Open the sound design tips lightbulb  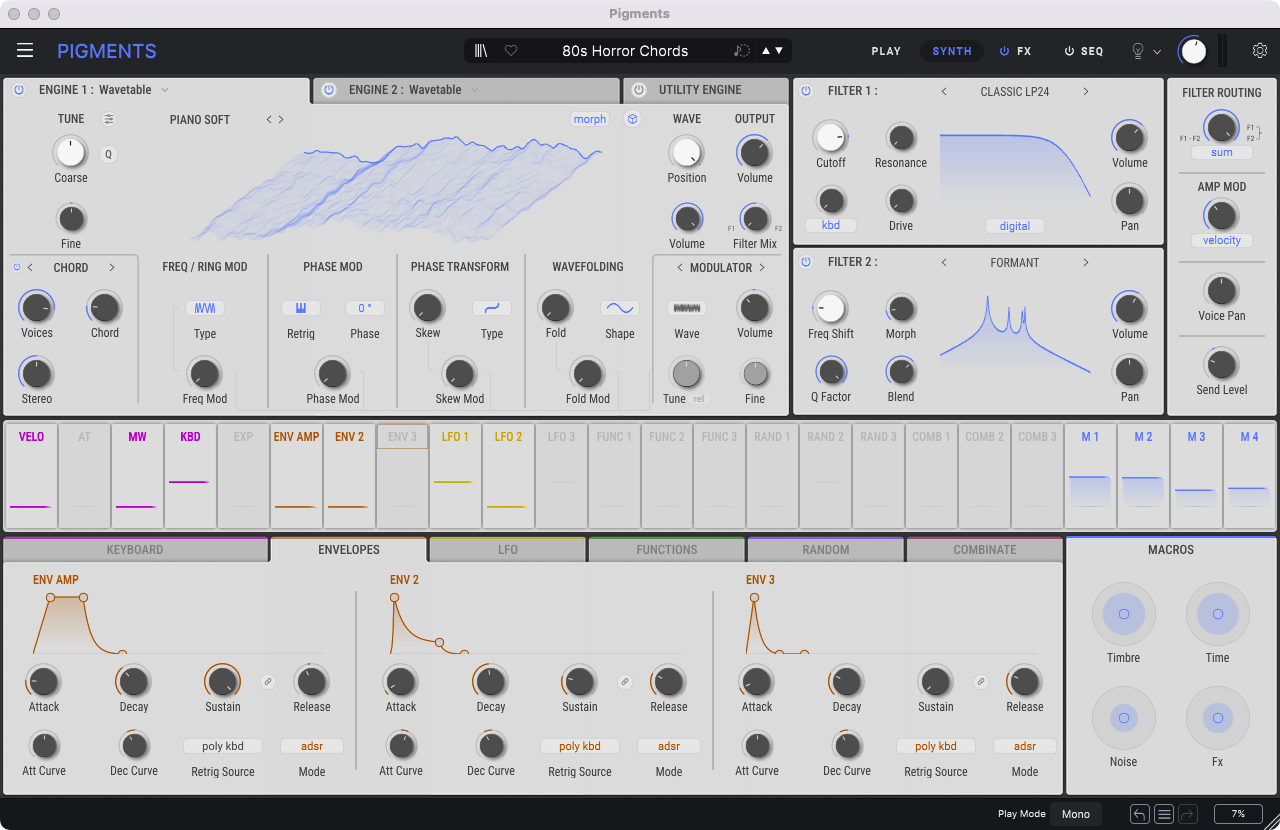1137,51
